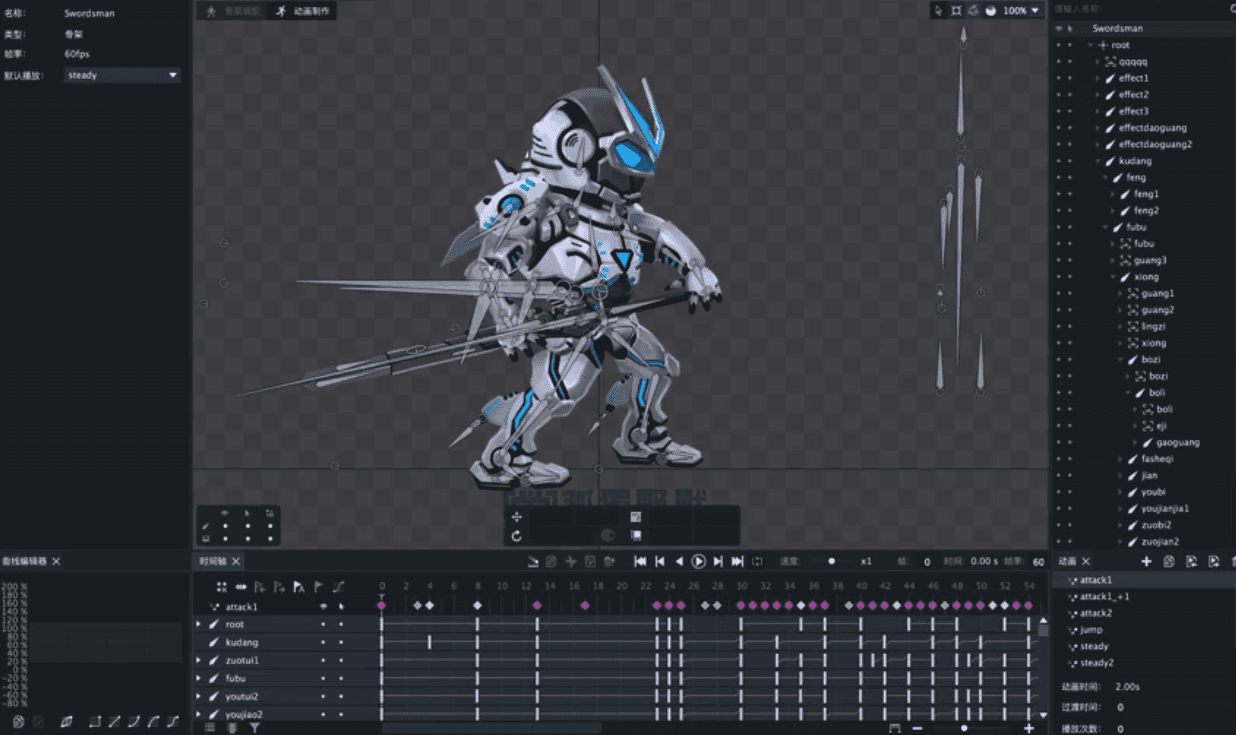This screenshot has height=735, width=1236.
Task: Click the current frame number field
Action: point(926,562)
